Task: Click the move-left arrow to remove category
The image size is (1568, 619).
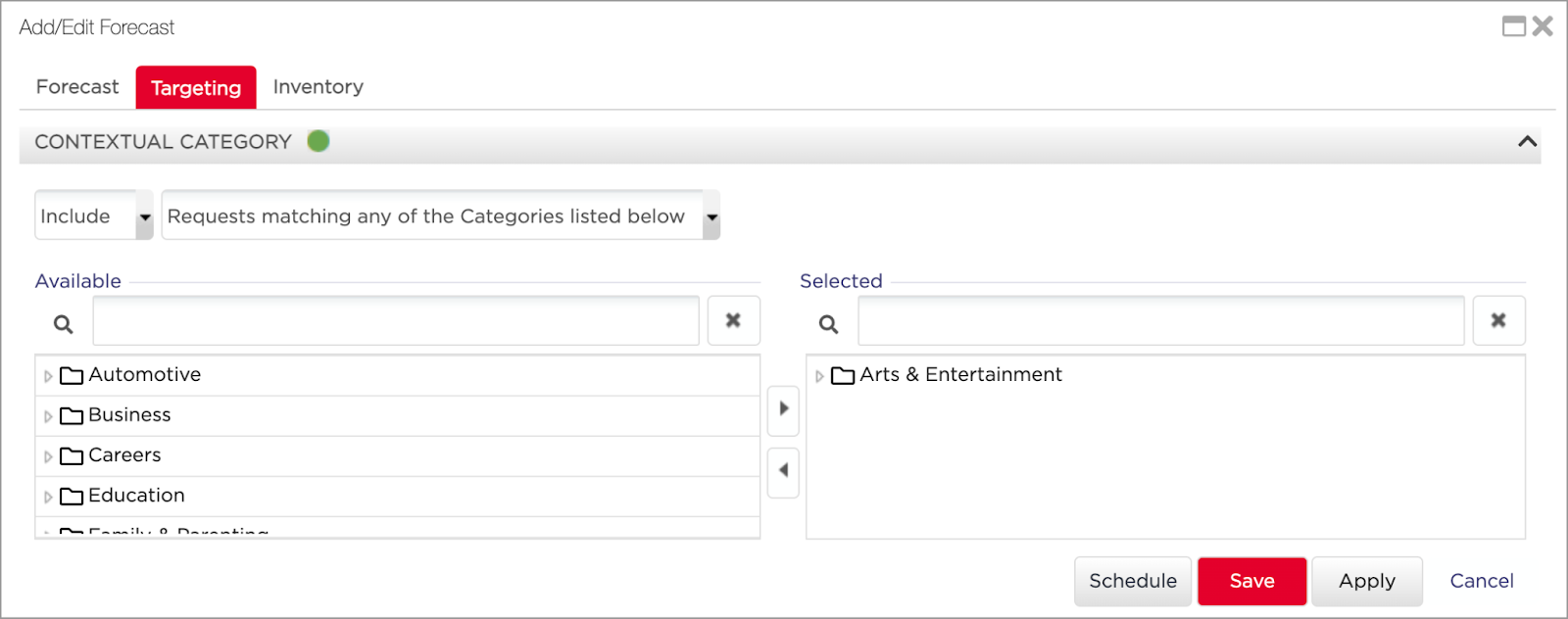Action: click(x=783, y=471)
